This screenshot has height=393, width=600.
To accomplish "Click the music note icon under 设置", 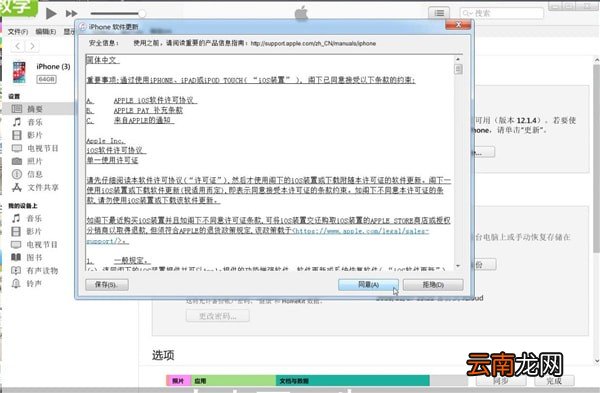I will 17,122.
